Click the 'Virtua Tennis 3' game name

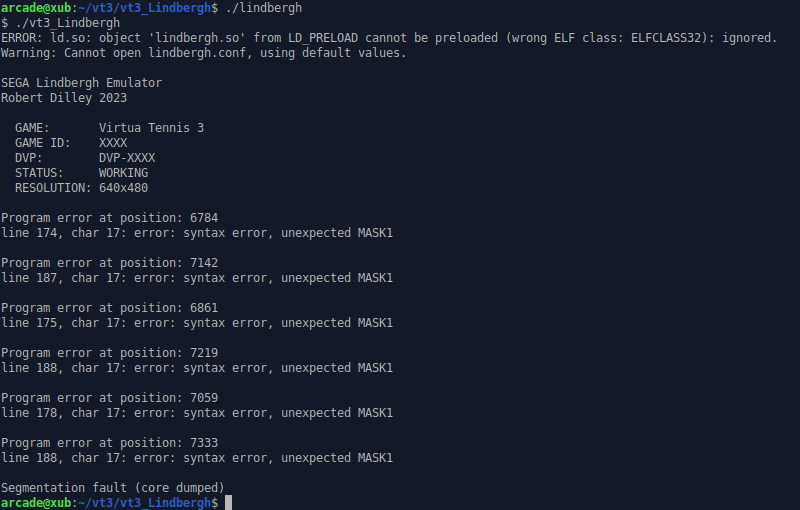click(x=152, y=128)
